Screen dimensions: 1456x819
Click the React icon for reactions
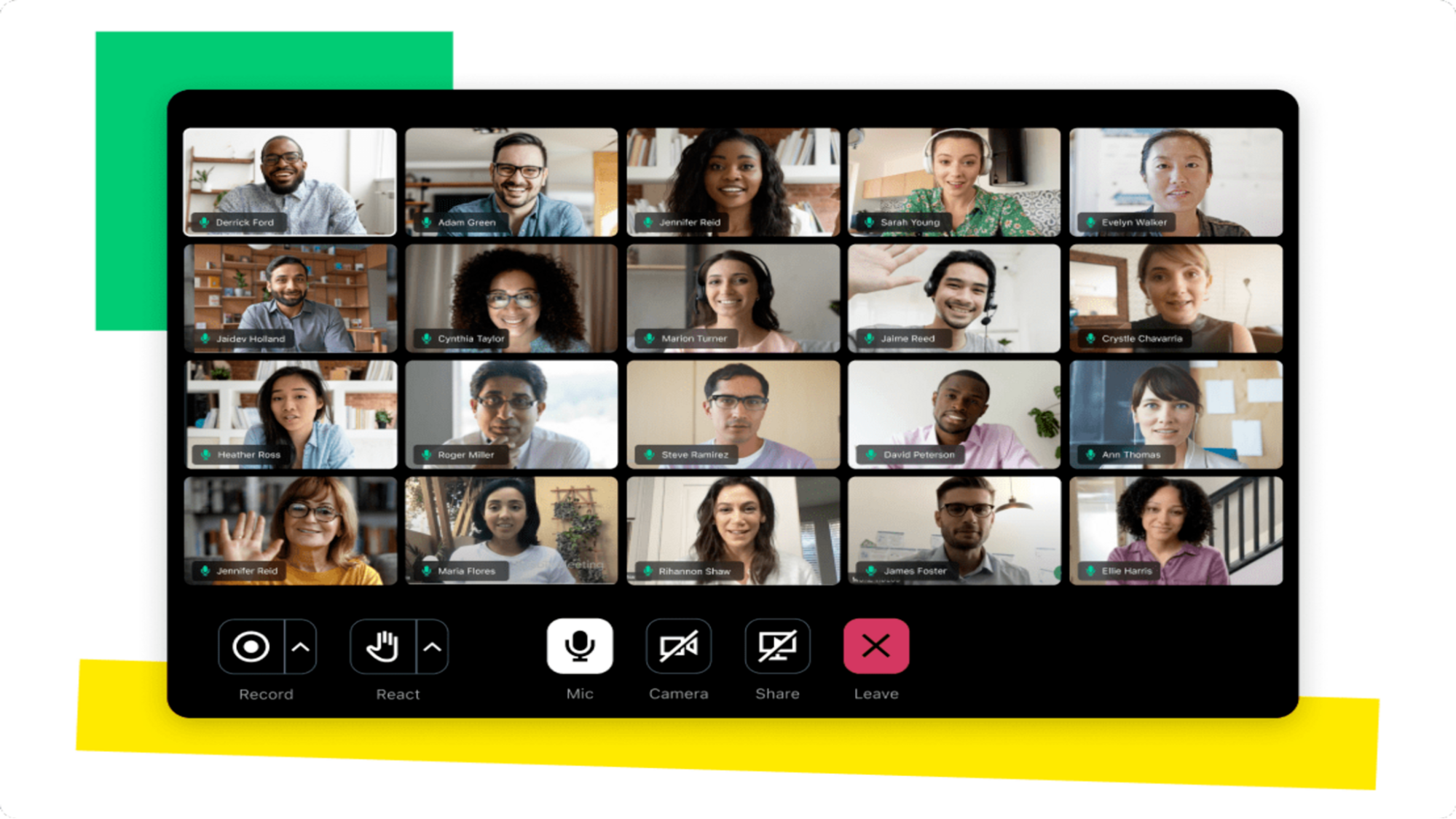[x=381, y=647]
